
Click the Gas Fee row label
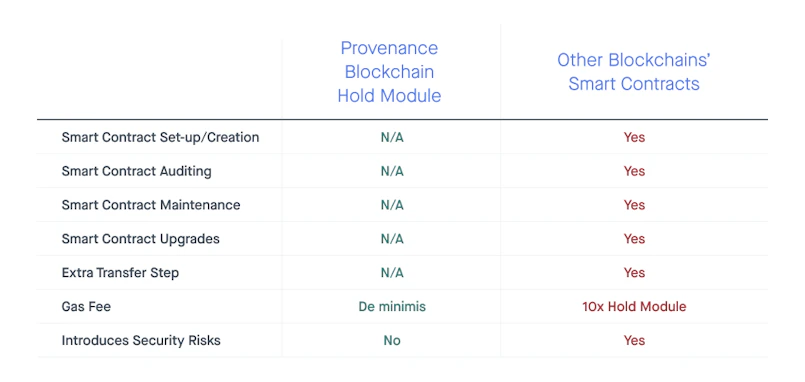coord(86,307)
